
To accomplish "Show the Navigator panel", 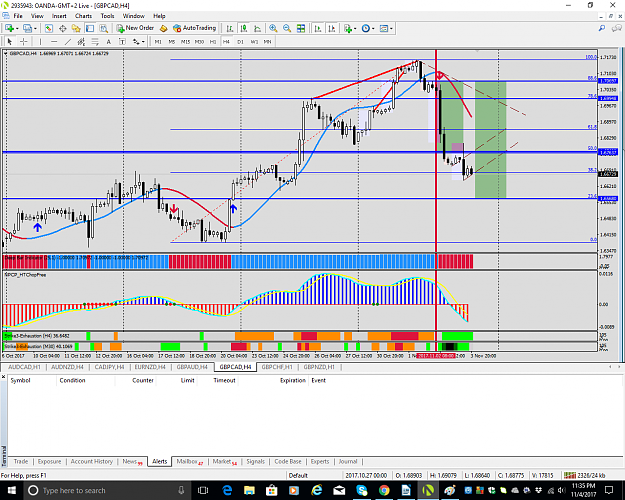I will (x=76, y=28).
